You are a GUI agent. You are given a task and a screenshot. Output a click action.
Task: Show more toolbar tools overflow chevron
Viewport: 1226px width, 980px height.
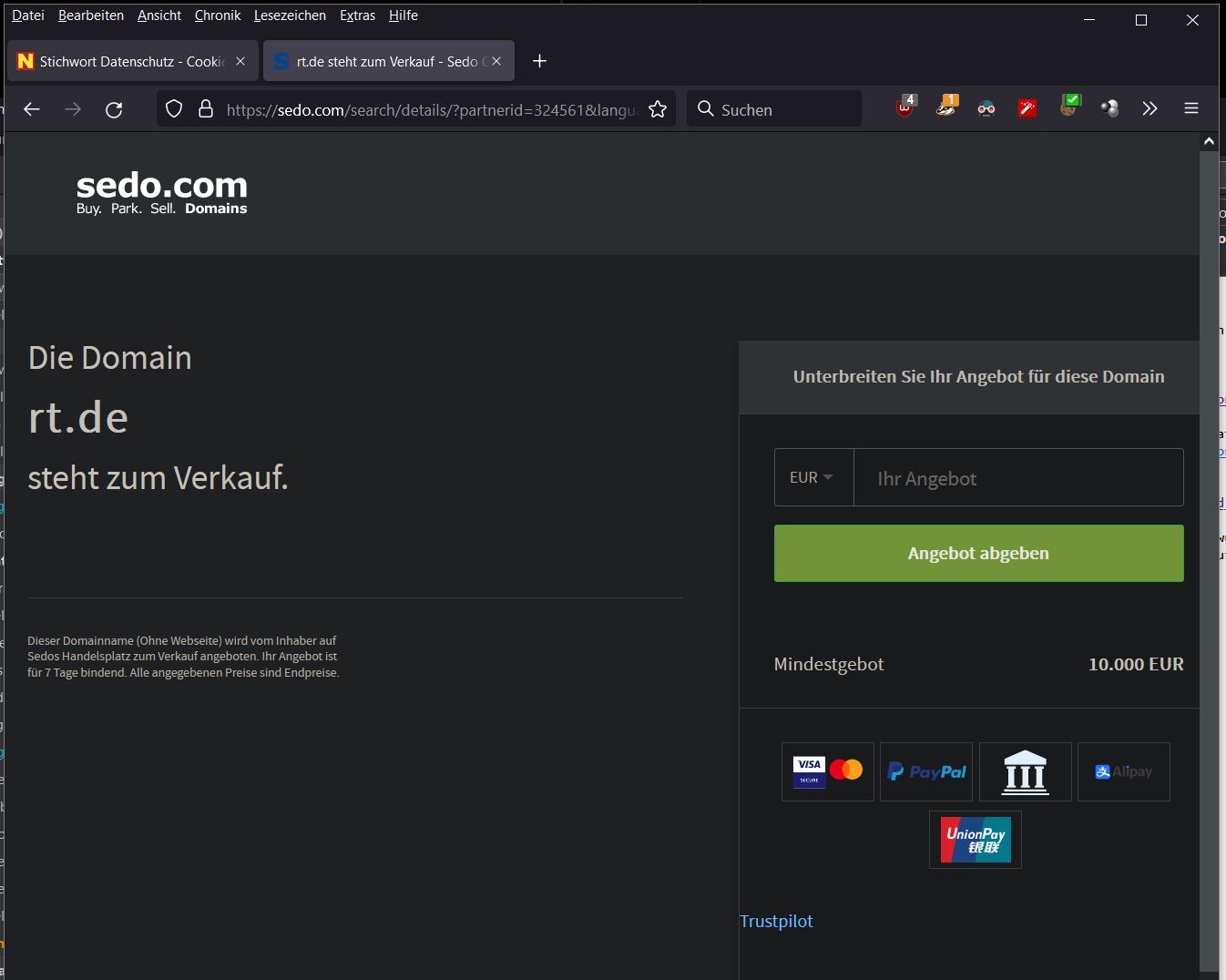1149,109
